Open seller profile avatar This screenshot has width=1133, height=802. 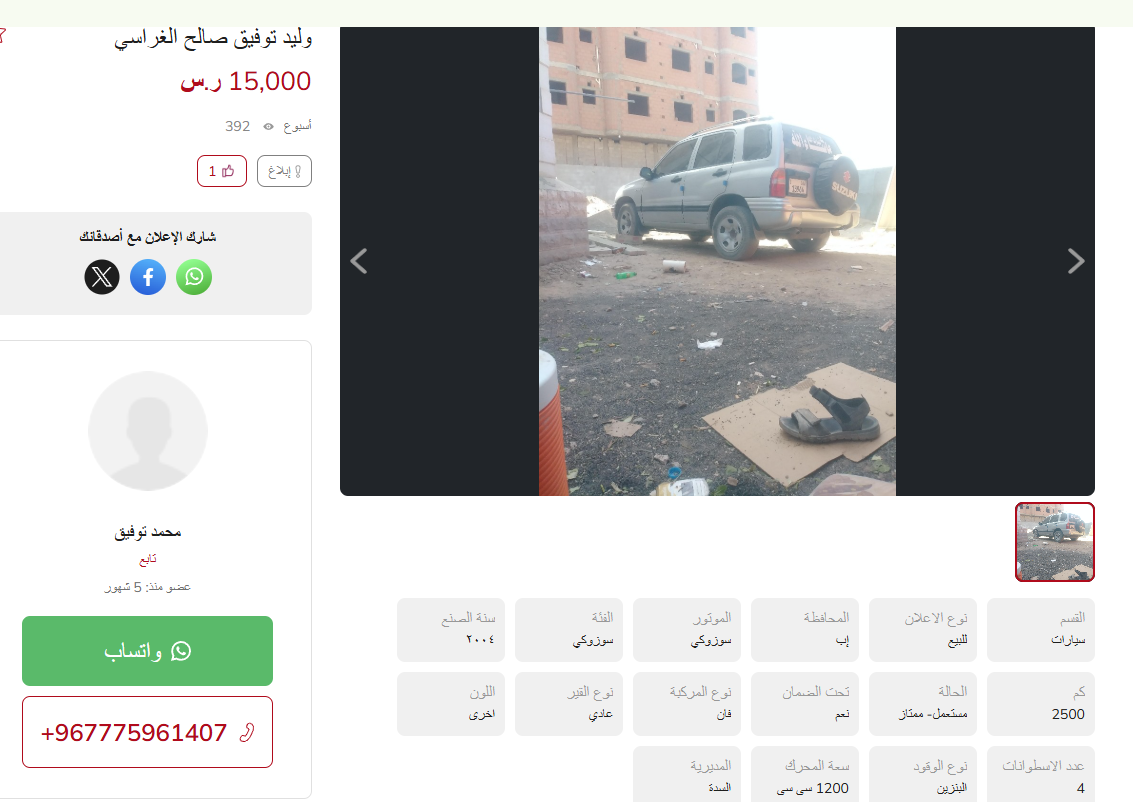click(148, 431)
